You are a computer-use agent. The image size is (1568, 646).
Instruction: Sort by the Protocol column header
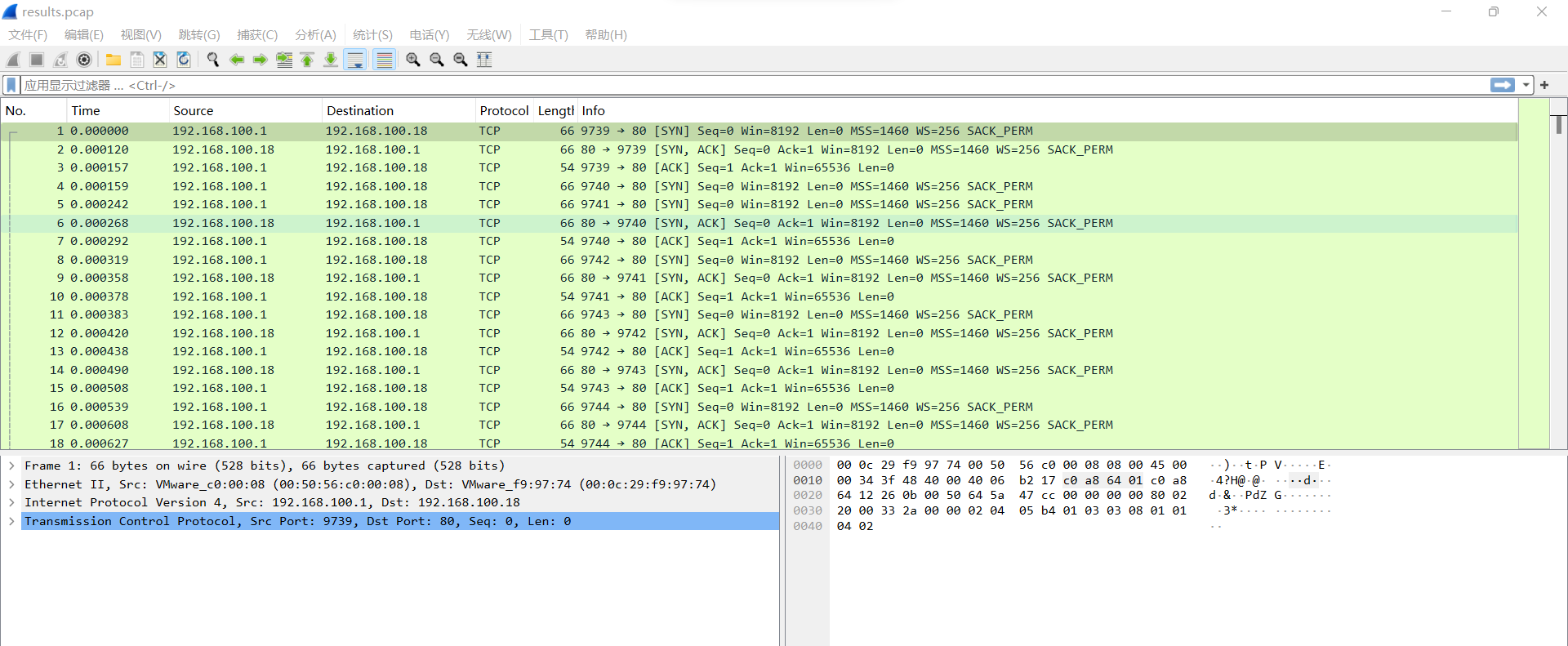coord(504,110)
